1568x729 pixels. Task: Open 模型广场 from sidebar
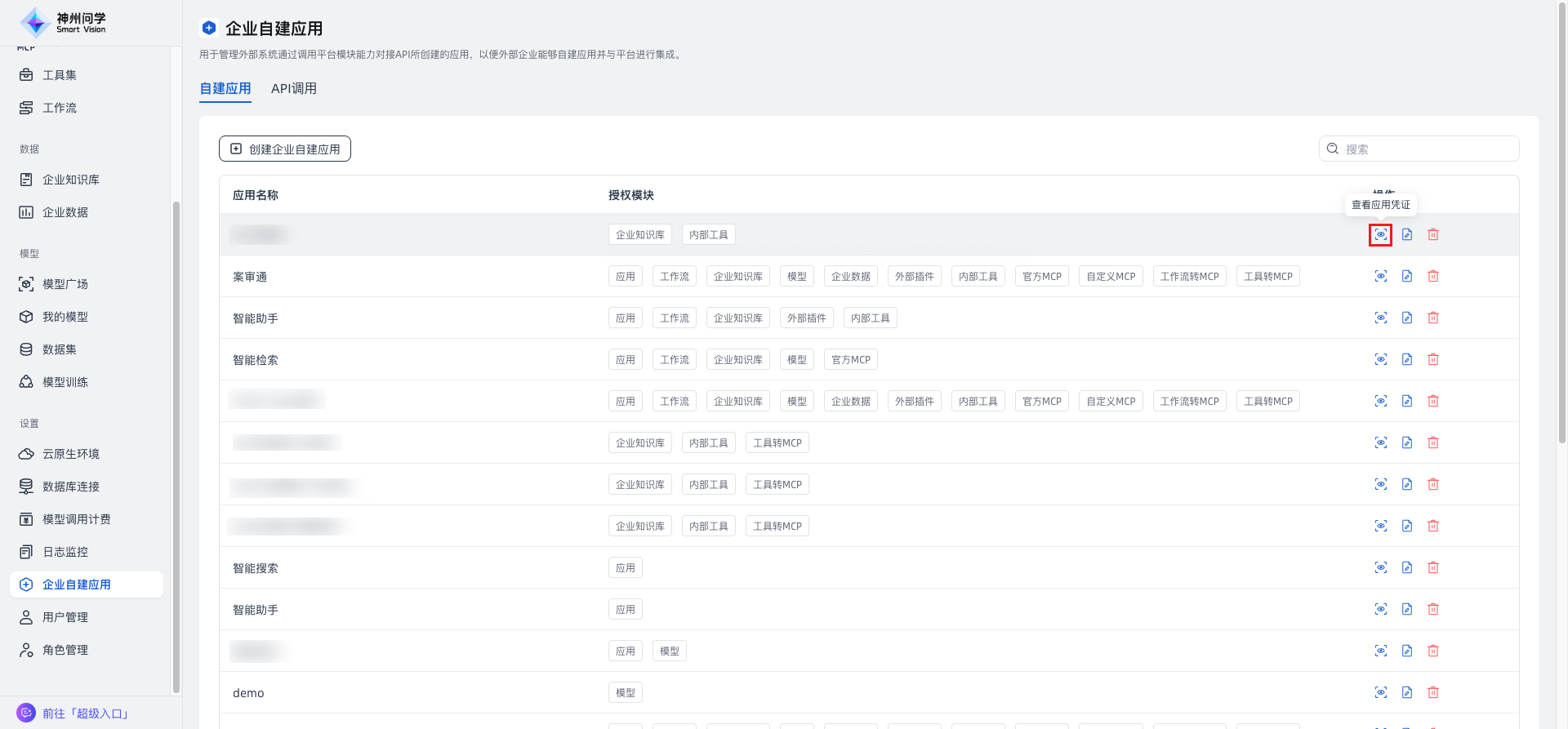pos(65,284)
